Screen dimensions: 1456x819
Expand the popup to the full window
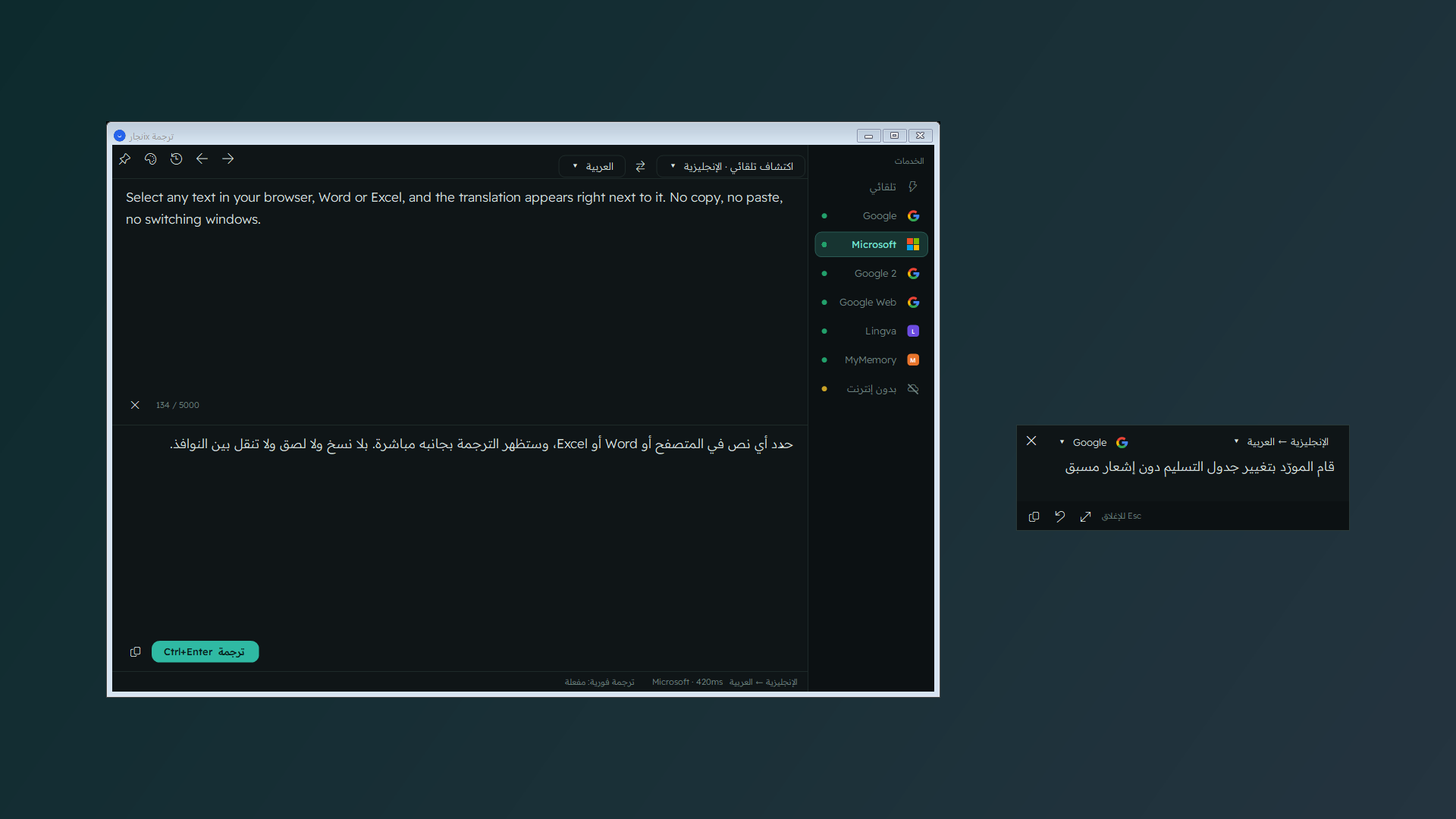(x=1085, y=516)
